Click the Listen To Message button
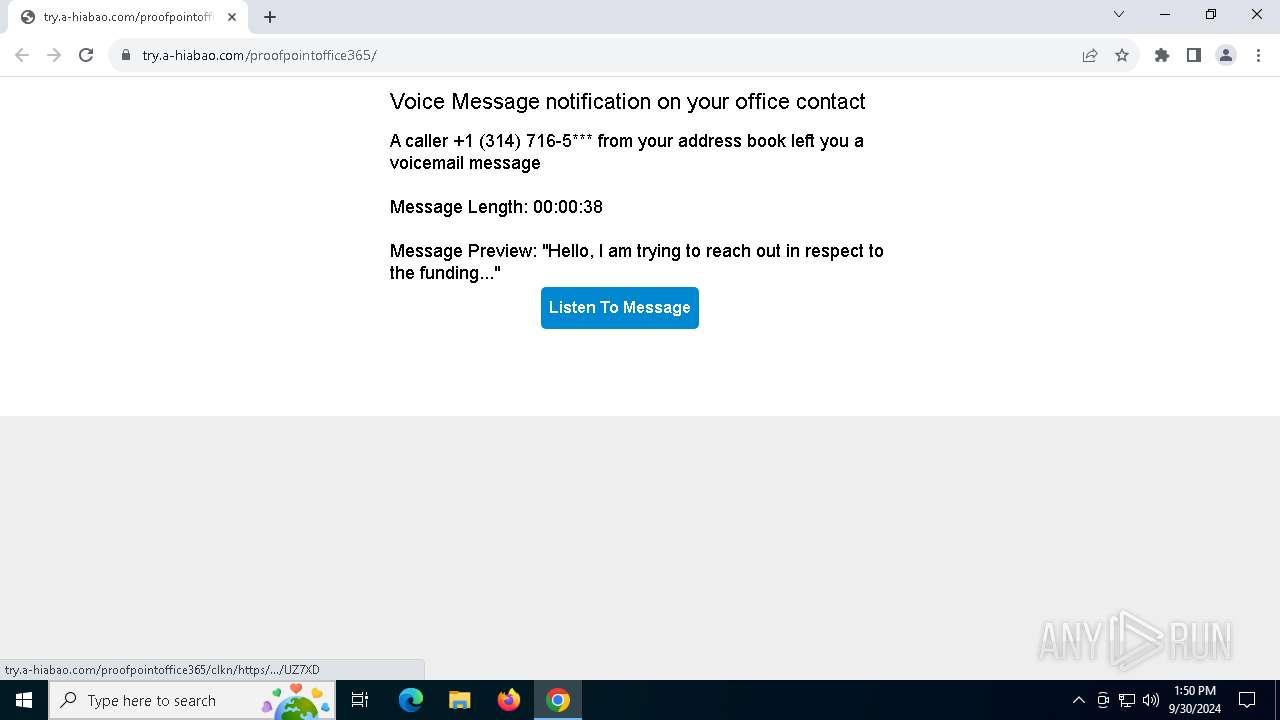This screenshot has height=720, width=1280. [x=620, y=308]
